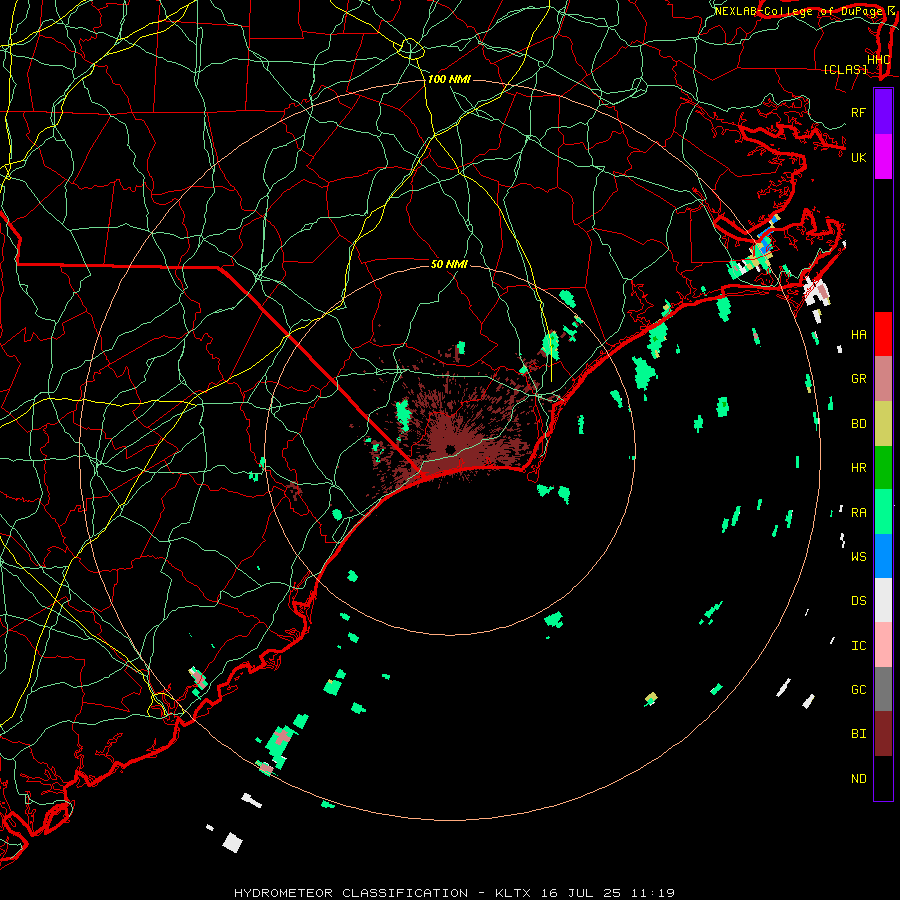The image size is (900, 900).
Task: Click the "WS" legend label text
Action: [858, 556]
